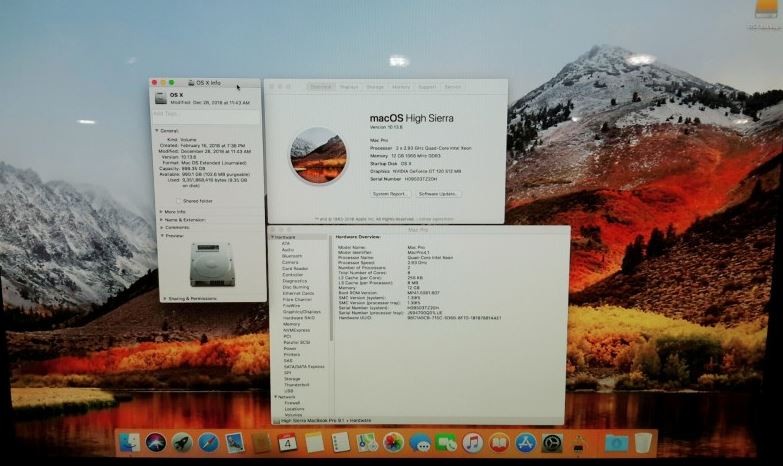The width and height of the screenshot is (783, 466).
Task: Expand the More Info section
Action: click(161, 212)
